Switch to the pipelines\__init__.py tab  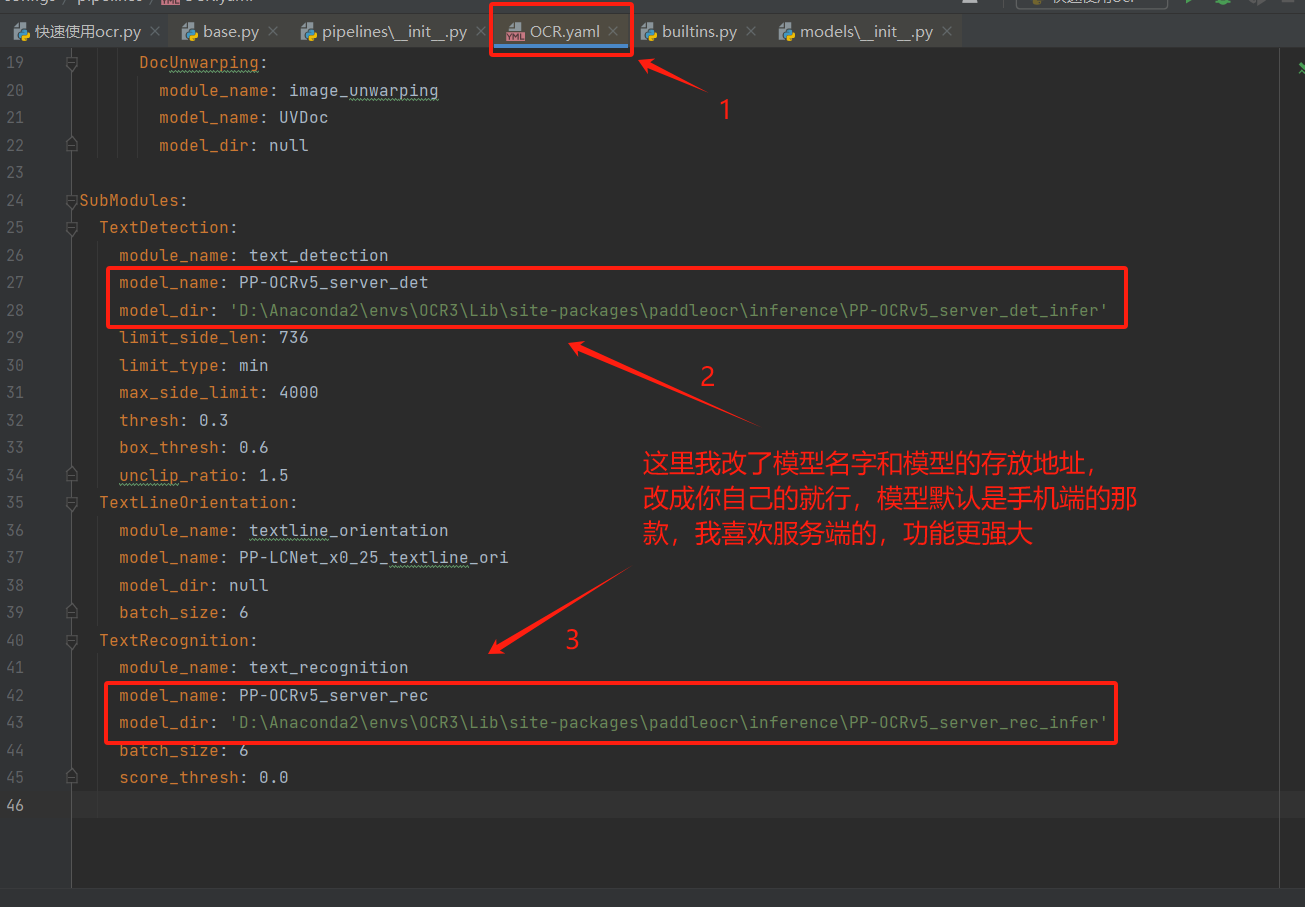coord(394,32)
